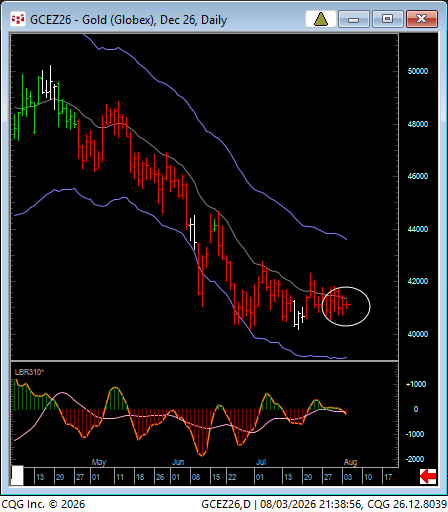Viewport: 448px width, 512px height.
Task: Click date 27 before May 01 on time axis
Action: [80, 477]
